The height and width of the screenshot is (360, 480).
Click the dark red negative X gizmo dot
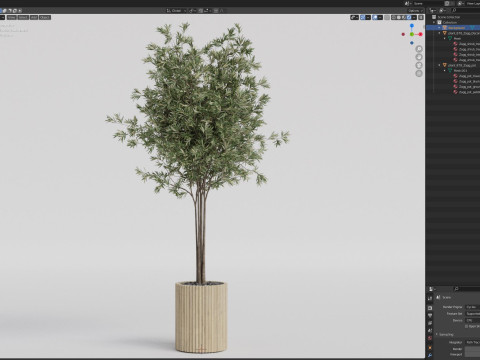tap(403, 34)
